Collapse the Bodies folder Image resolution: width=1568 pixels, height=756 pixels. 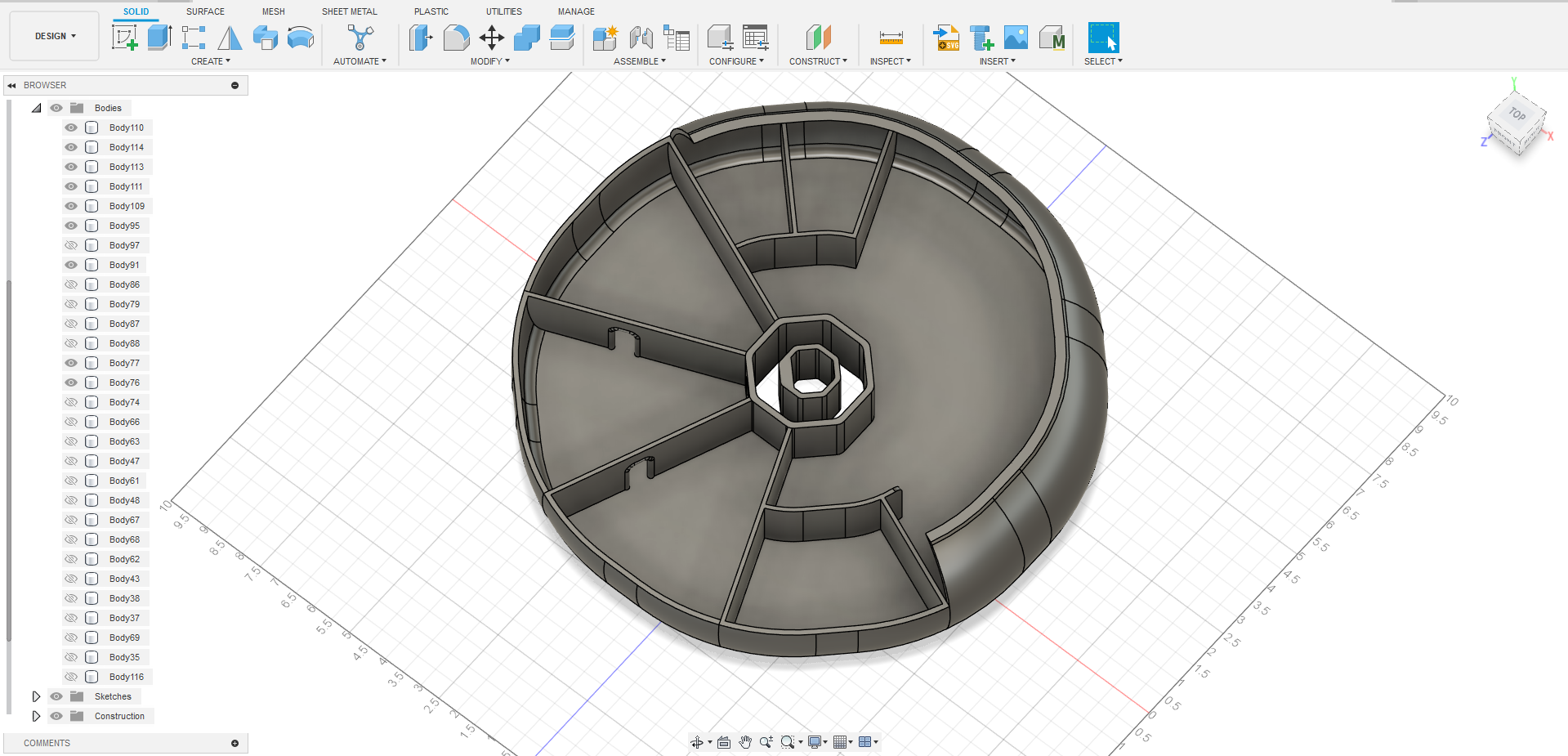[36, 108]
